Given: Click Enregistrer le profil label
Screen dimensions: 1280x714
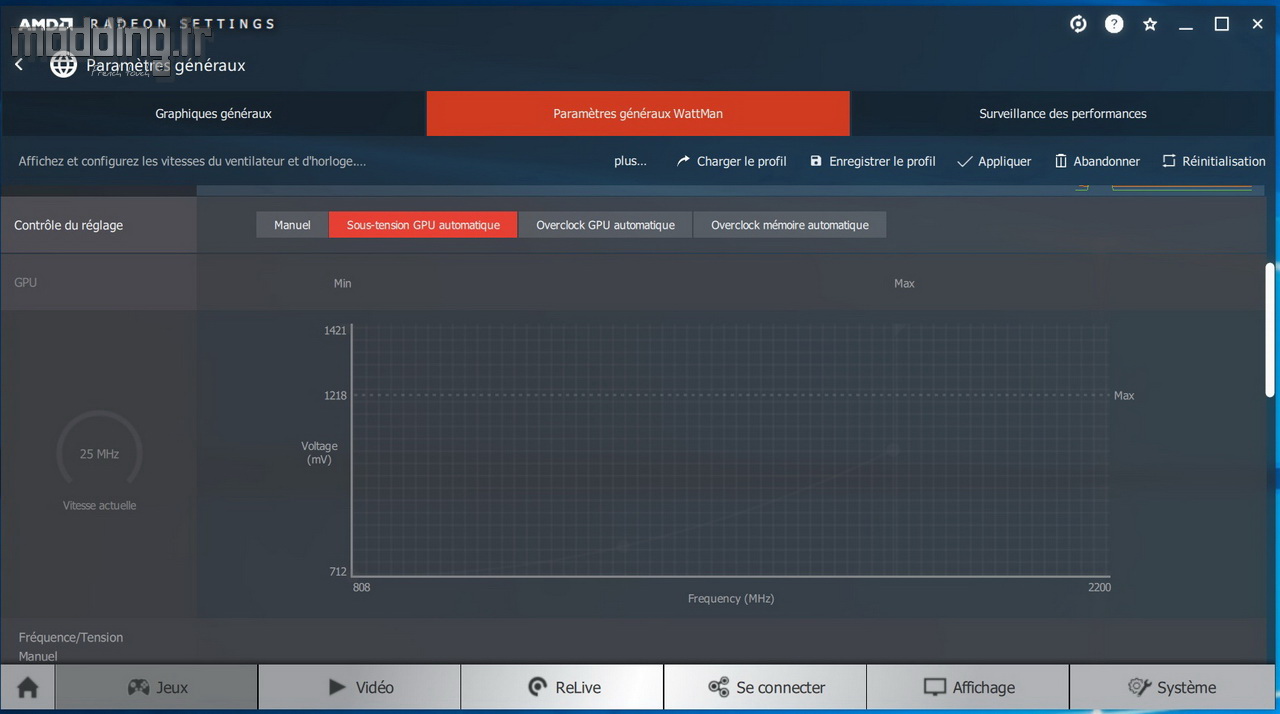Looking at the screenshot, I should click(883, 161).
